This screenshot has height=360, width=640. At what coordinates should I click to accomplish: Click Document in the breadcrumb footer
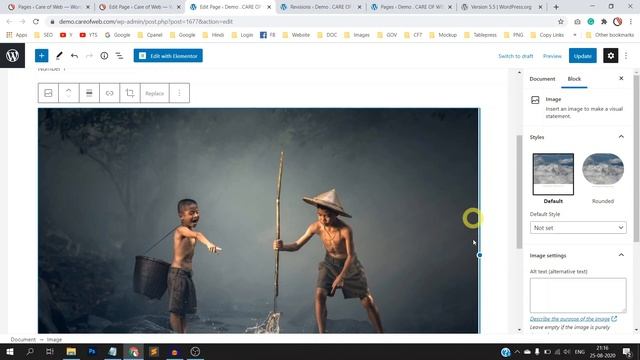(23, 339)
